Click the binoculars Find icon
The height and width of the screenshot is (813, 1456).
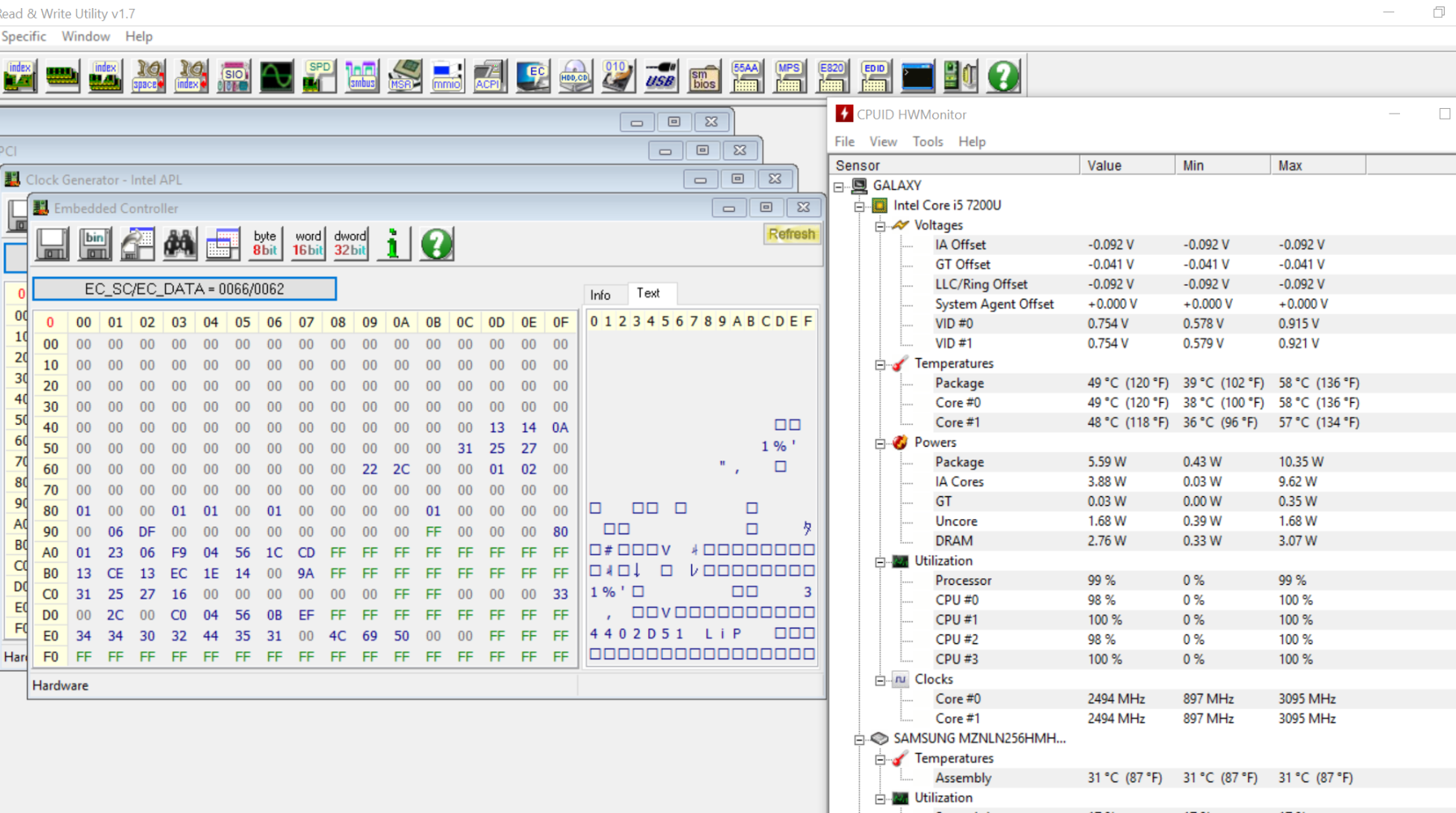(180, 244)
